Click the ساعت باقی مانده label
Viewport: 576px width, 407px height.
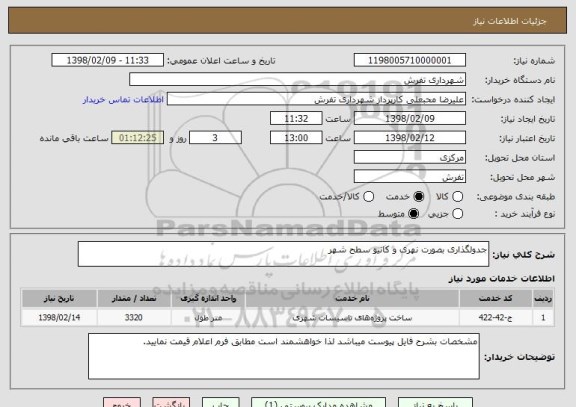click(74, 138)
